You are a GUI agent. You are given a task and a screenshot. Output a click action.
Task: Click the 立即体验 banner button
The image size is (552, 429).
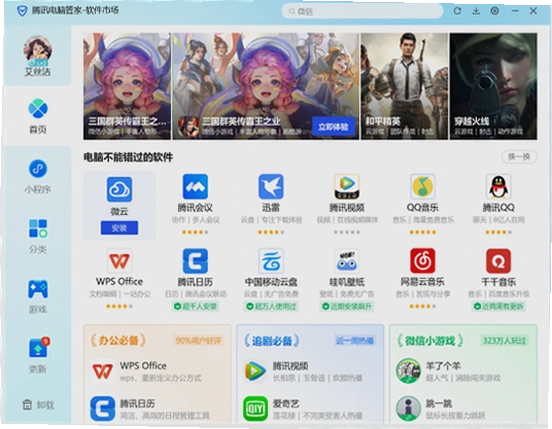point(333,127)
